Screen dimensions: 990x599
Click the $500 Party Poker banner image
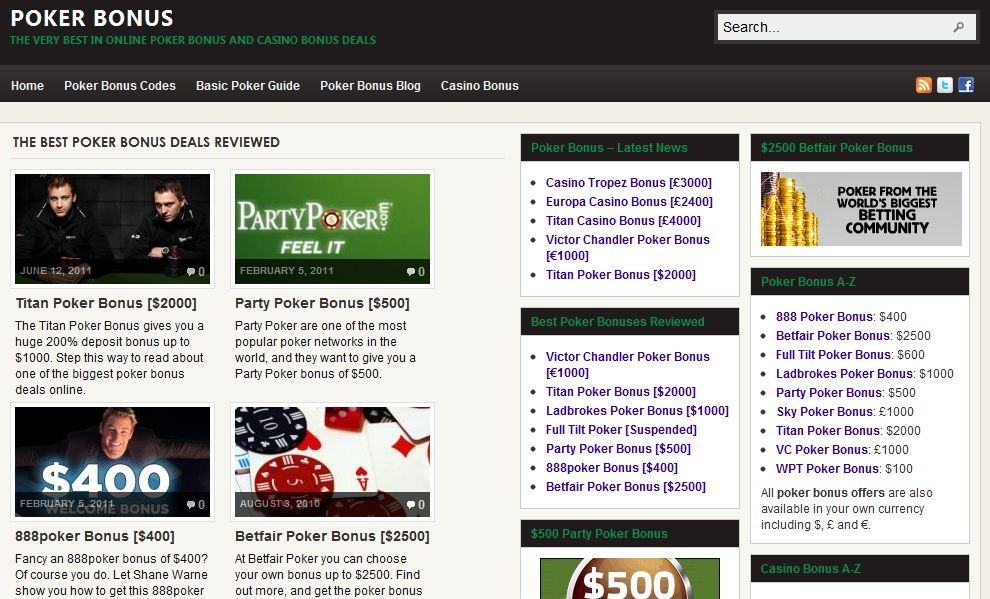point(629,578)
